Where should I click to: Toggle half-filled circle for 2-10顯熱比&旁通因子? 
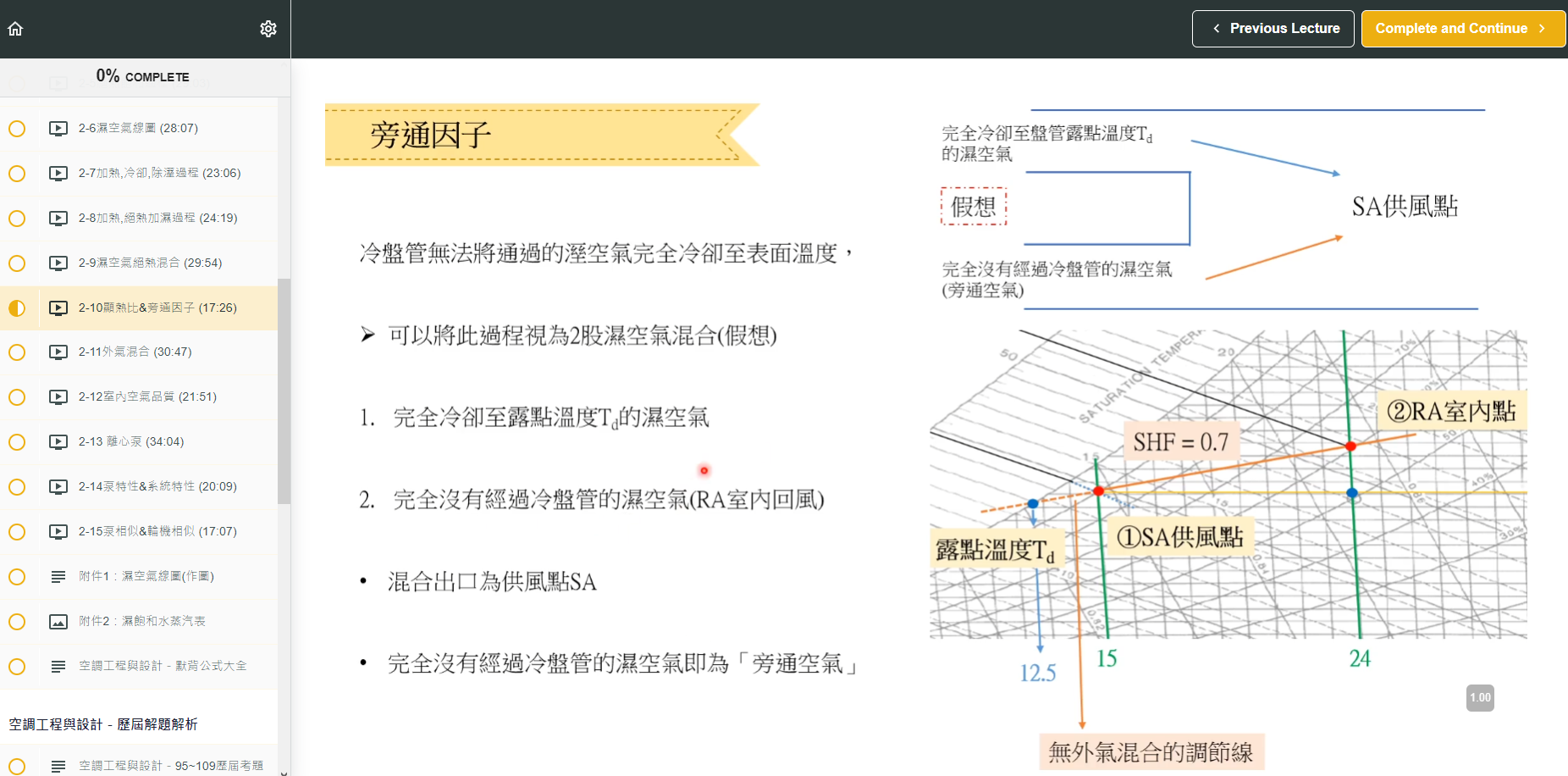pos(17,308)
